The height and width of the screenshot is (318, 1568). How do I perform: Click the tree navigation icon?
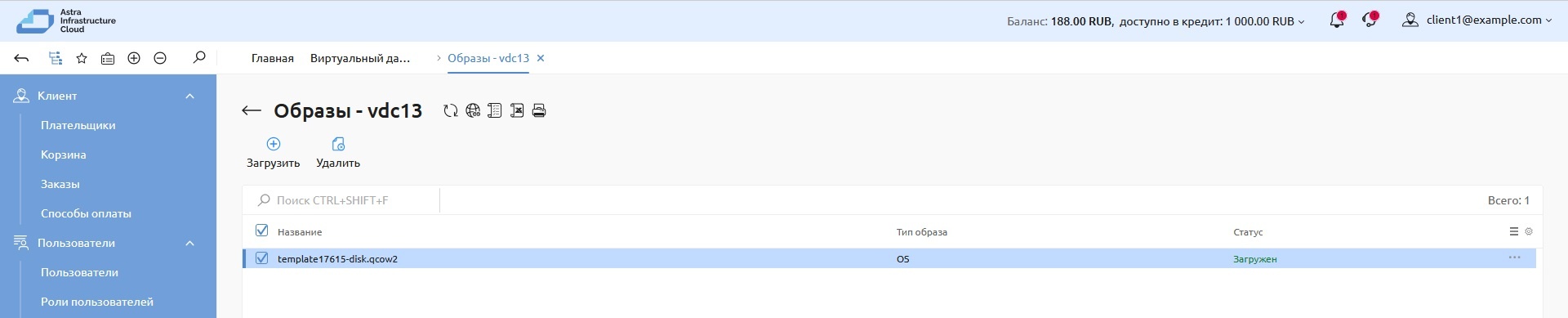56,58
